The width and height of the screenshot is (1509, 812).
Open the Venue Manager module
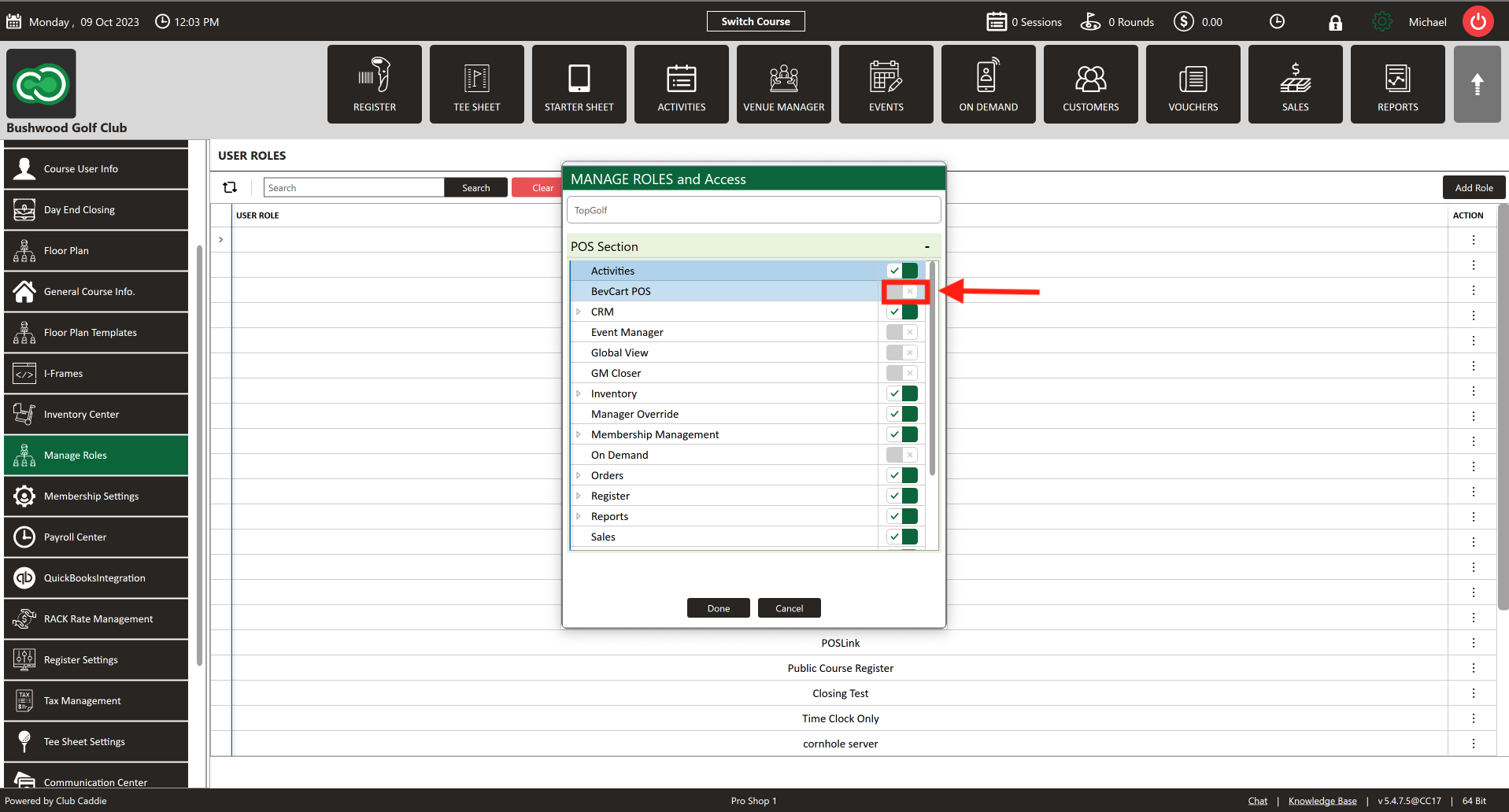click(784, 84)
